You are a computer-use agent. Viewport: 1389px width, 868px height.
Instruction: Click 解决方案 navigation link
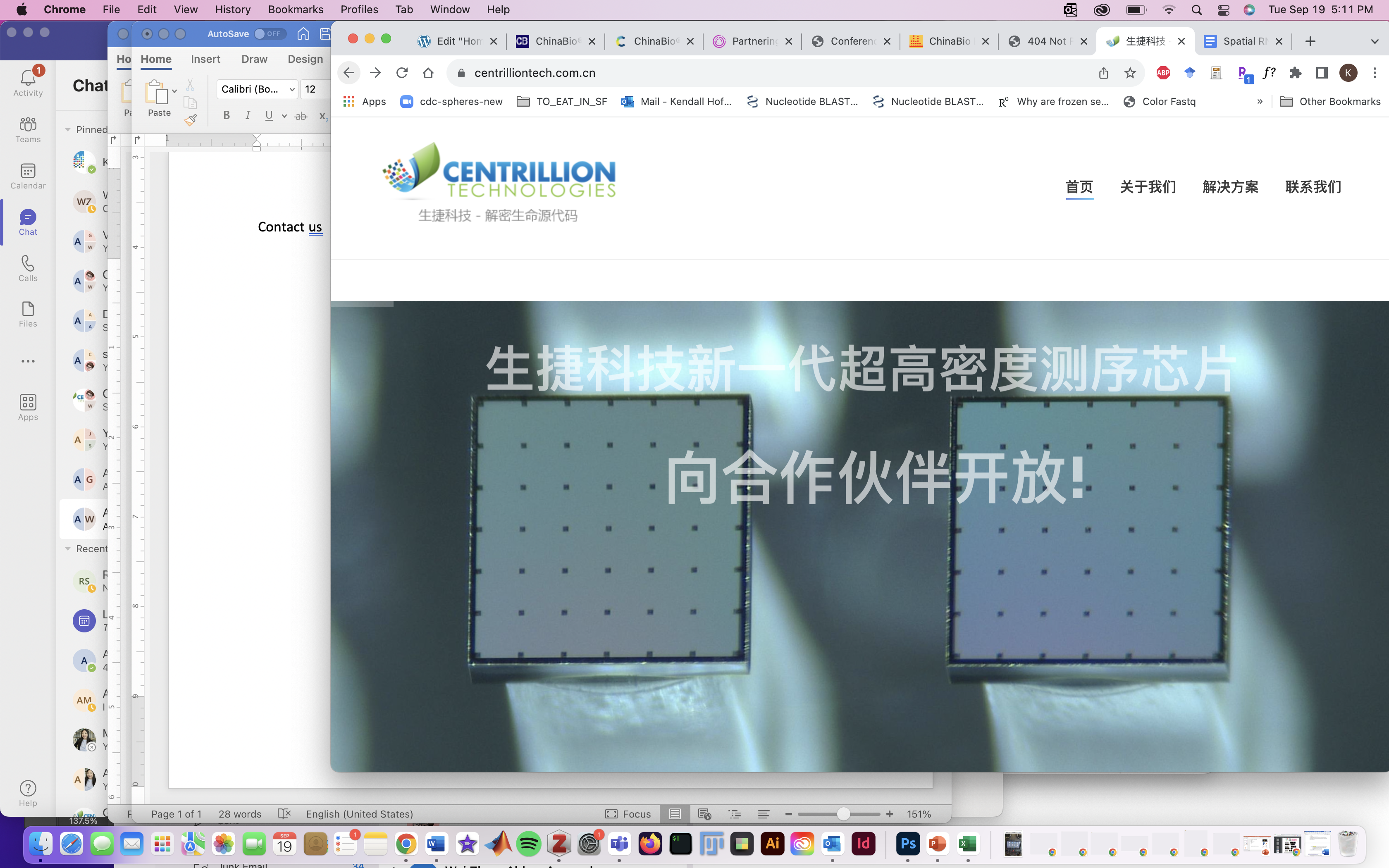(1231, 186)
